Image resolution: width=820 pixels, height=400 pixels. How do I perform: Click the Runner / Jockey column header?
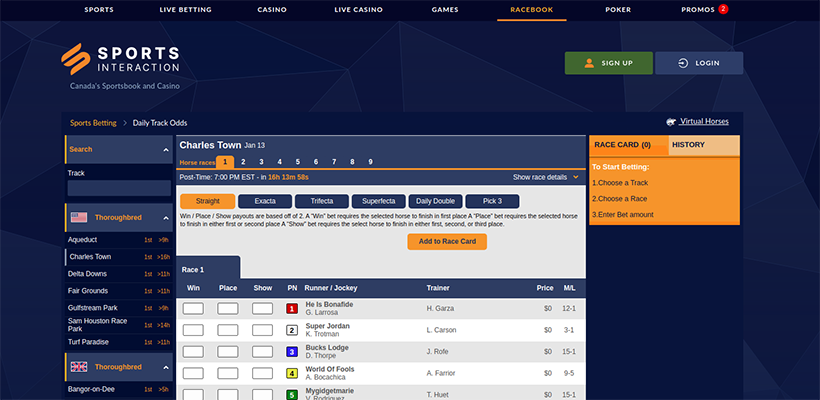[331, 288]
